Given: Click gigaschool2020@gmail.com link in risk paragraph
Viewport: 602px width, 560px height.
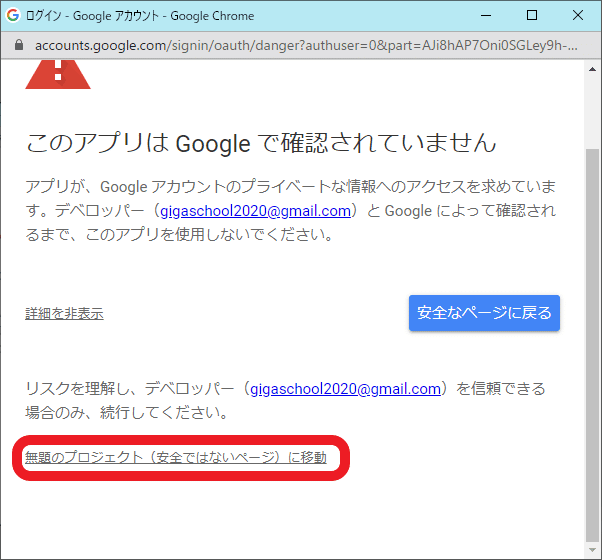Looking at the screenshot, I should [x=345, y=389].
